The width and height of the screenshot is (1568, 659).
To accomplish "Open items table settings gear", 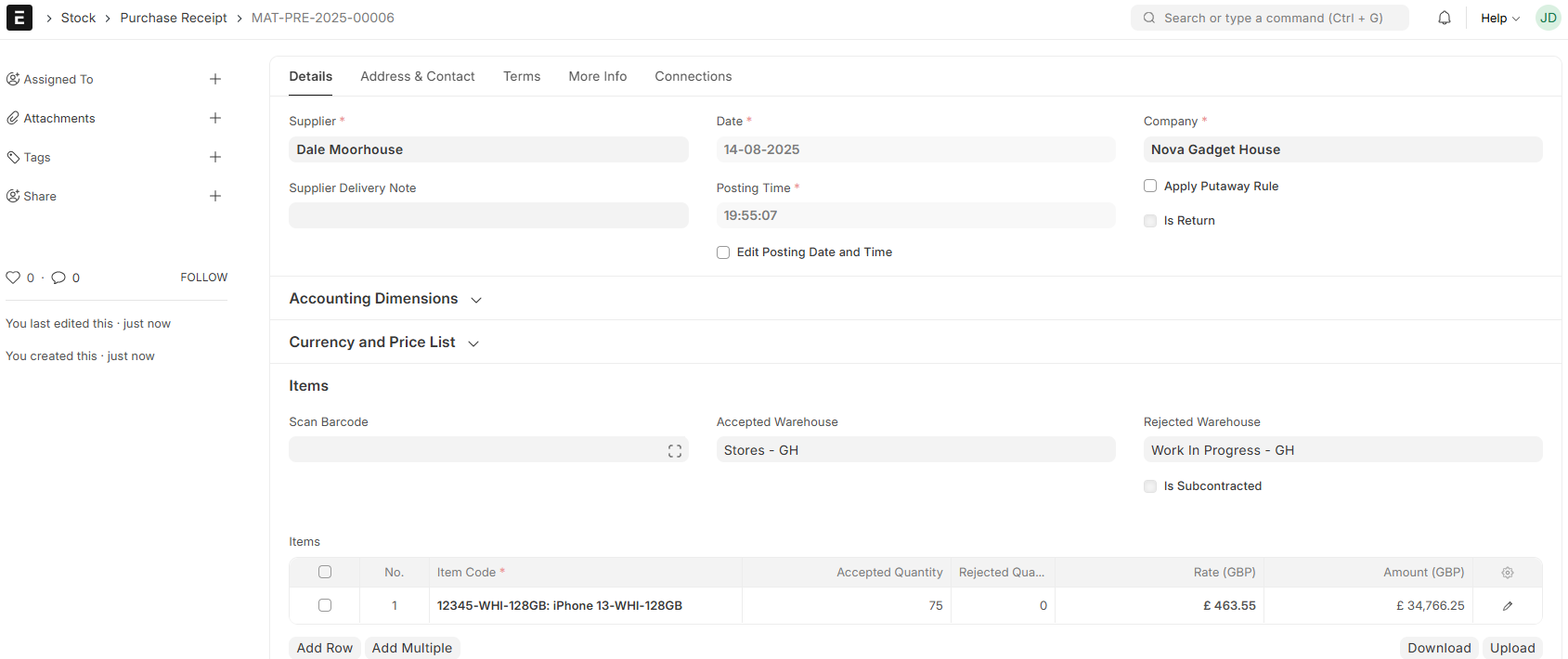I will point(1507,573).
